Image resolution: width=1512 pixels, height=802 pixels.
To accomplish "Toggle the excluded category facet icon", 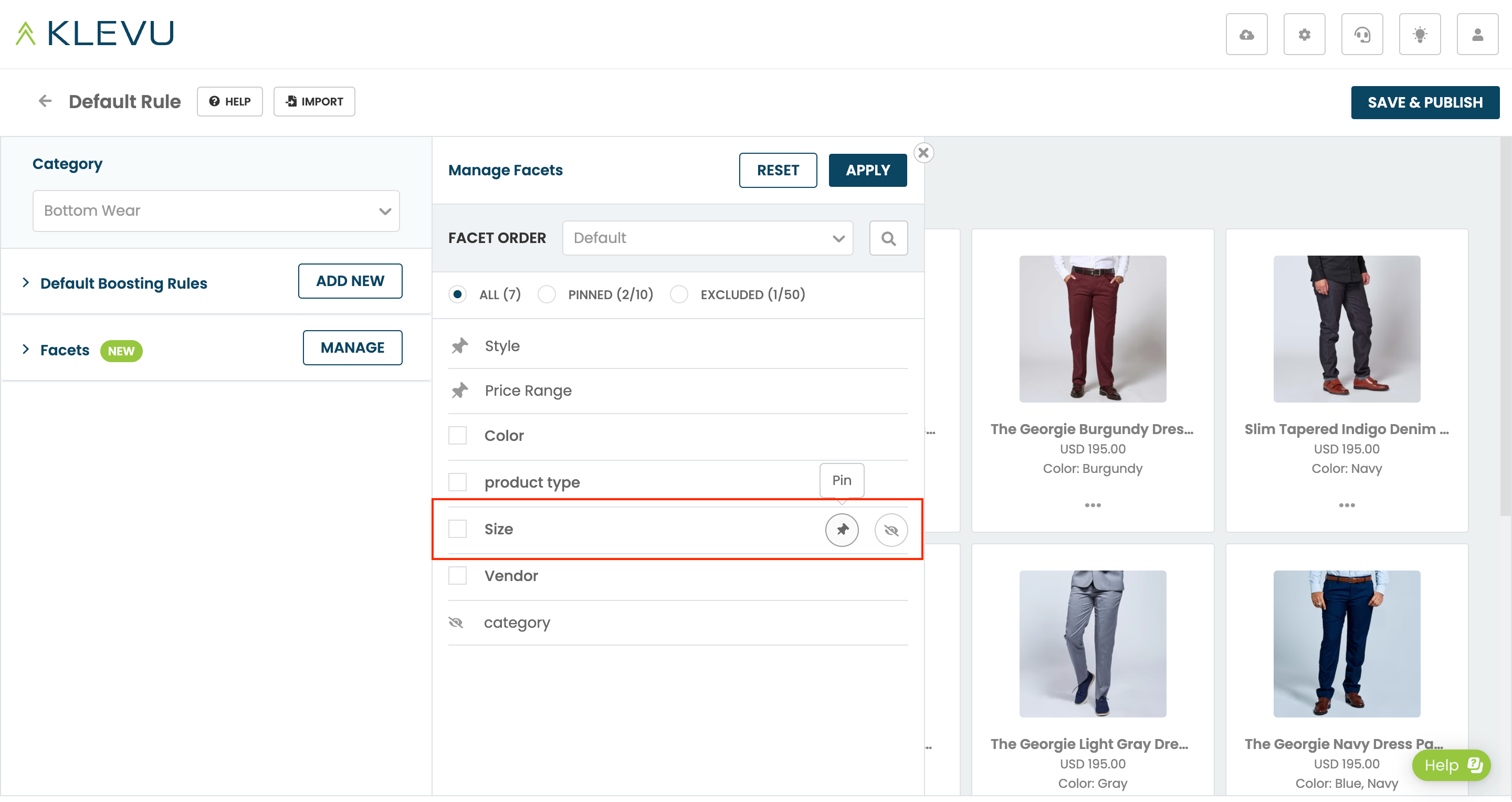I will click(x=456, y=622).
